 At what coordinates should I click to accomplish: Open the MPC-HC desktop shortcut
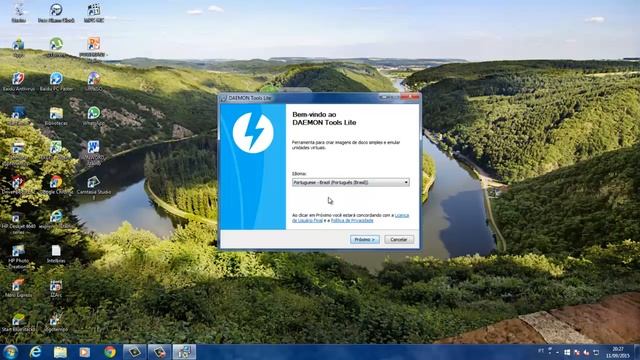(93, 13)
